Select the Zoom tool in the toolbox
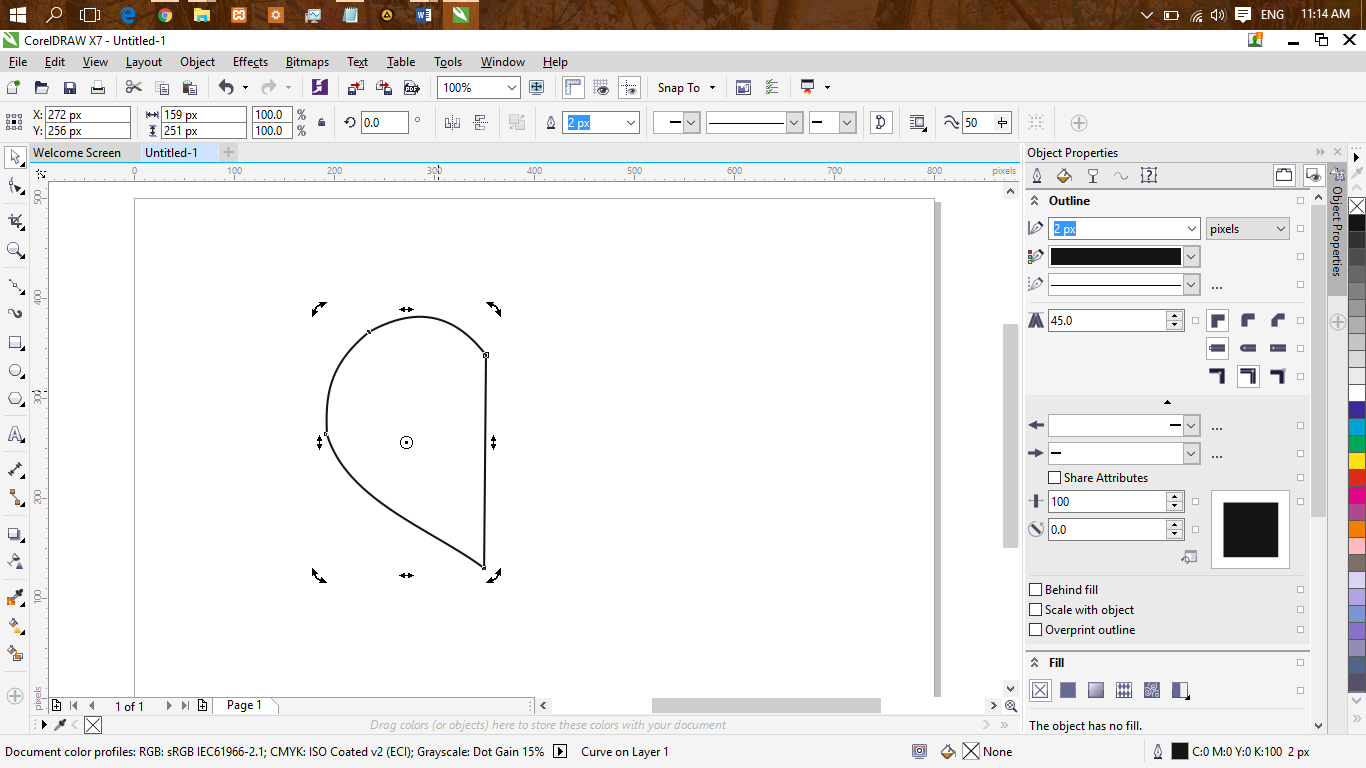This screenshot has height=768, width=1366. pyautogui.click(x=15, y=250)
